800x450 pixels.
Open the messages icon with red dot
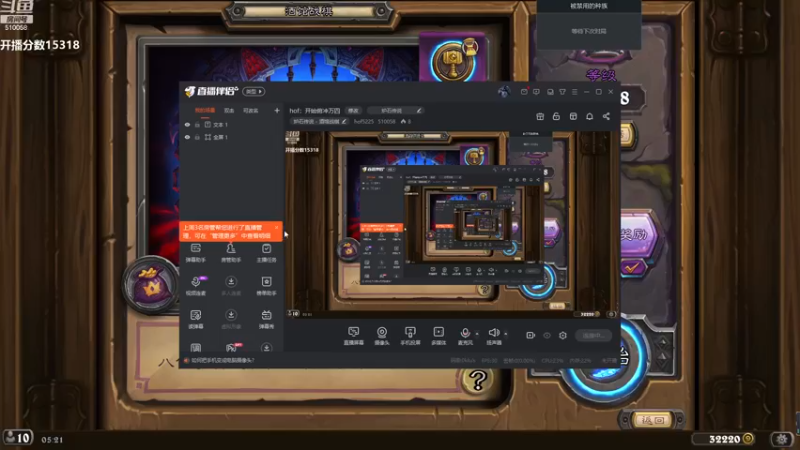(x=524, y=92)
